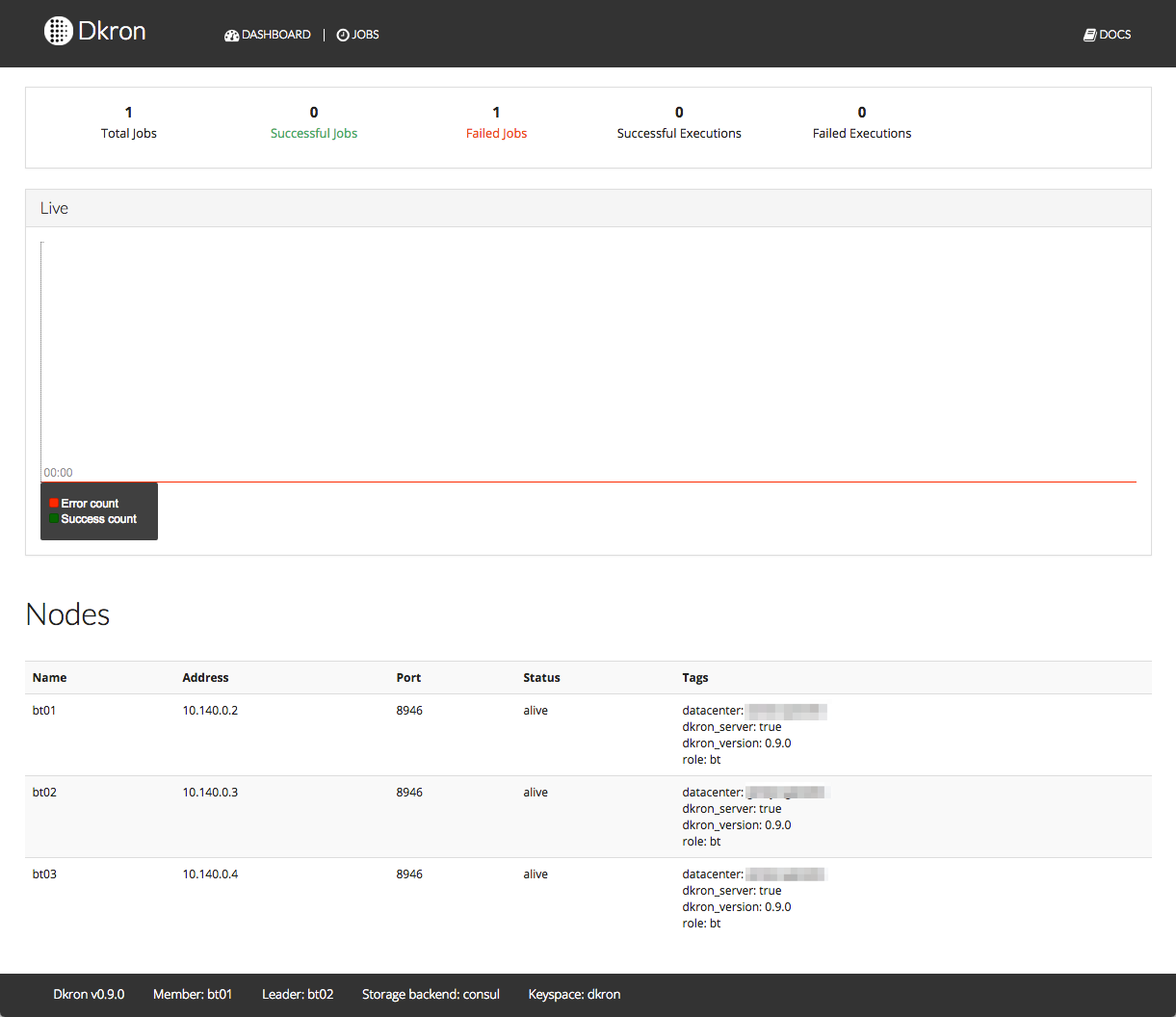Open the Dashboard menu item
The image size is (1176, 1017).
pos(275,35)
